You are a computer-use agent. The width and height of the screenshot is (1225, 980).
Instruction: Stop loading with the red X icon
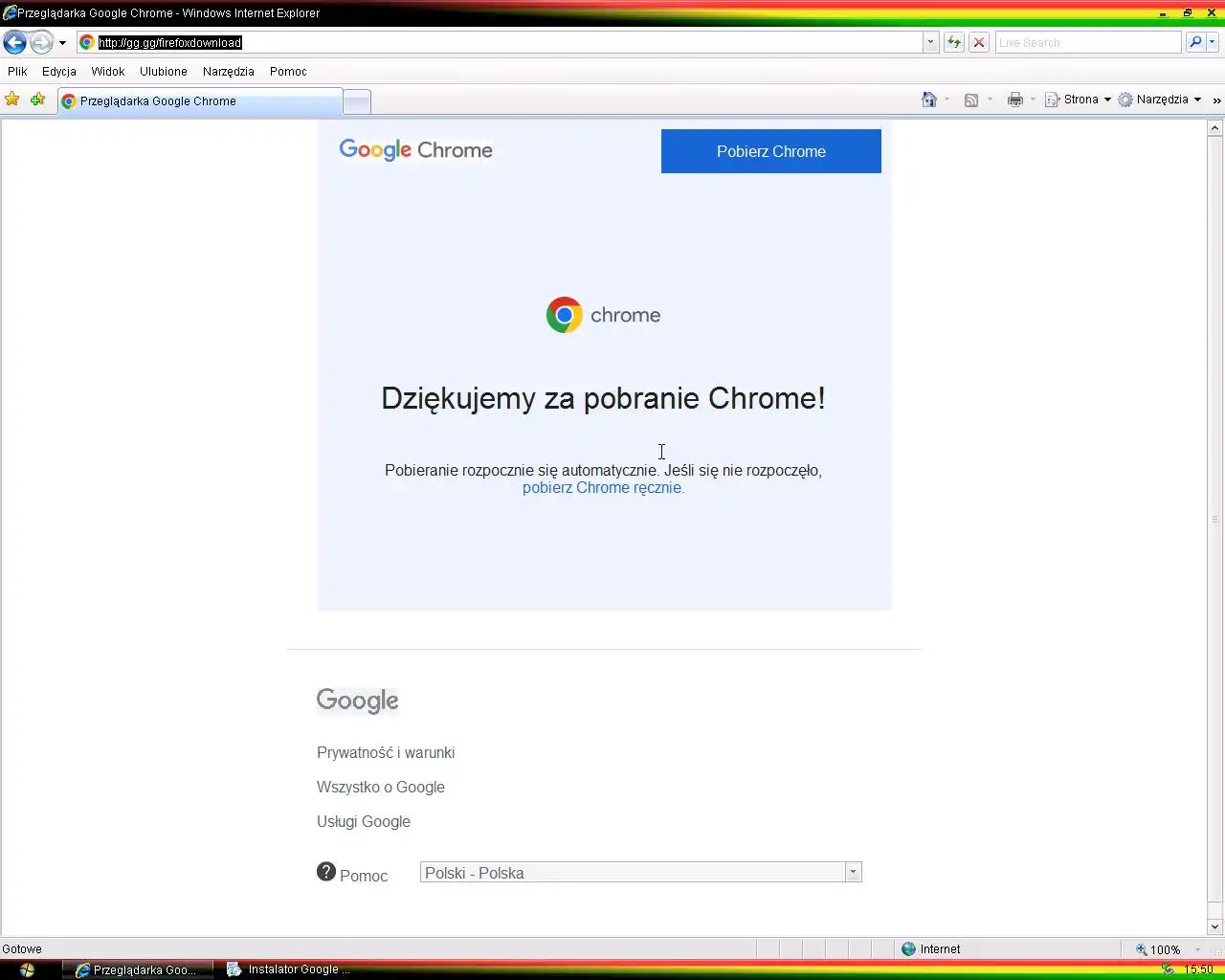[x=979, y=42]
